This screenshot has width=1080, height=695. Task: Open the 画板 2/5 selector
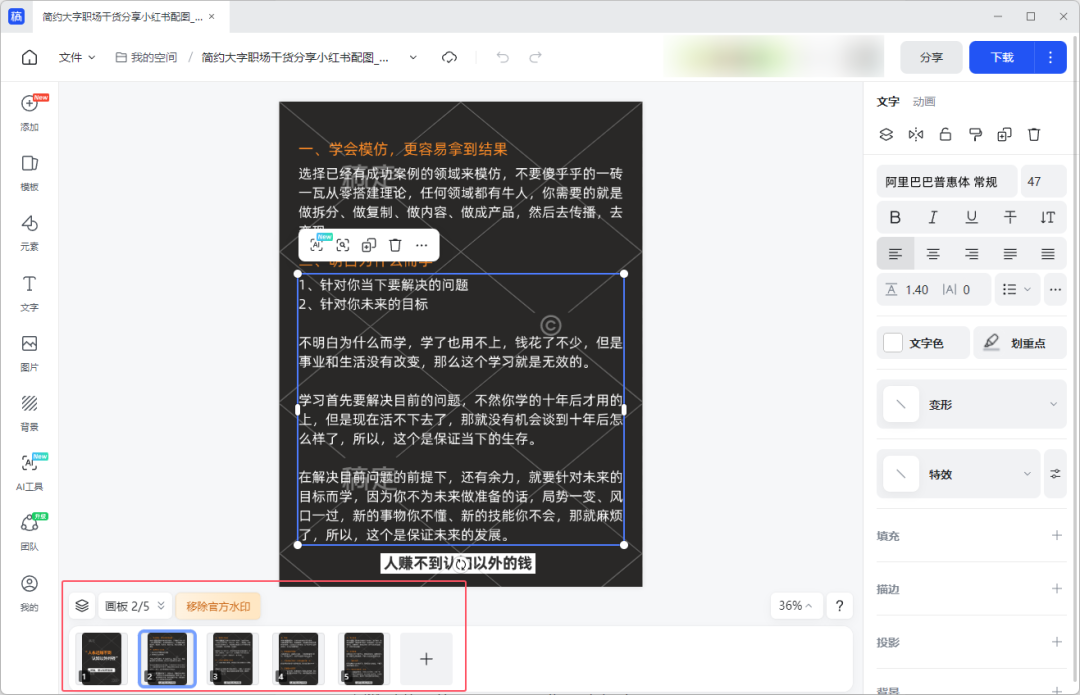coord(134,606)
